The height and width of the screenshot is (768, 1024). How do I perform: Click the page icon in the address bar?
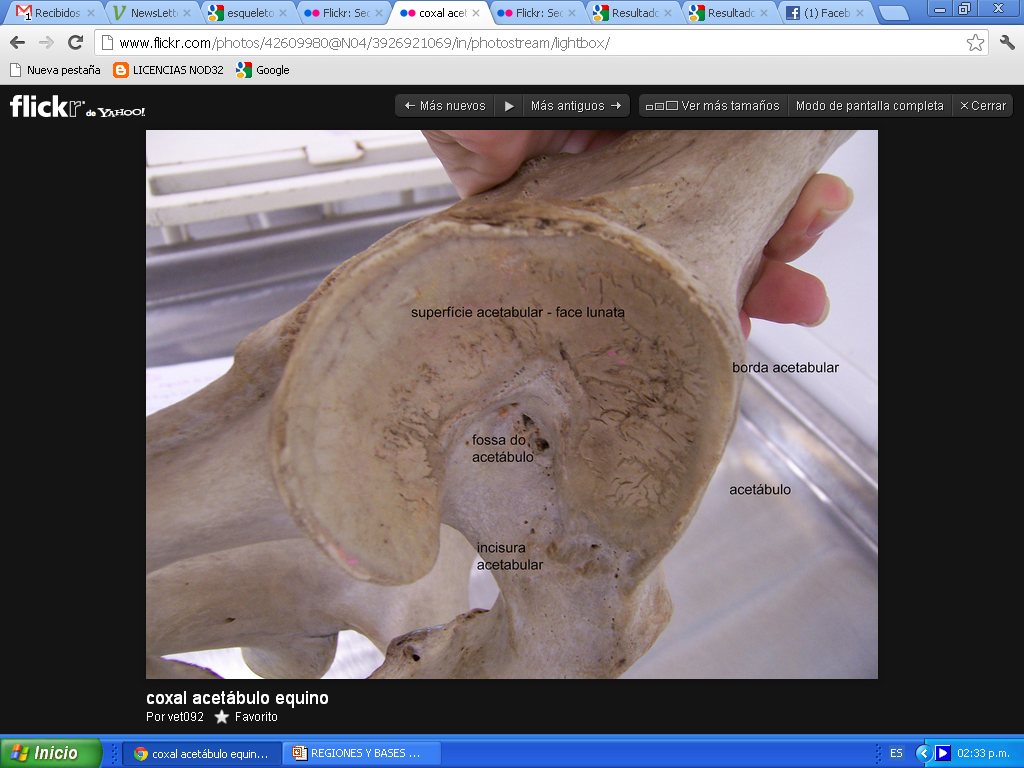click(106, 44)
